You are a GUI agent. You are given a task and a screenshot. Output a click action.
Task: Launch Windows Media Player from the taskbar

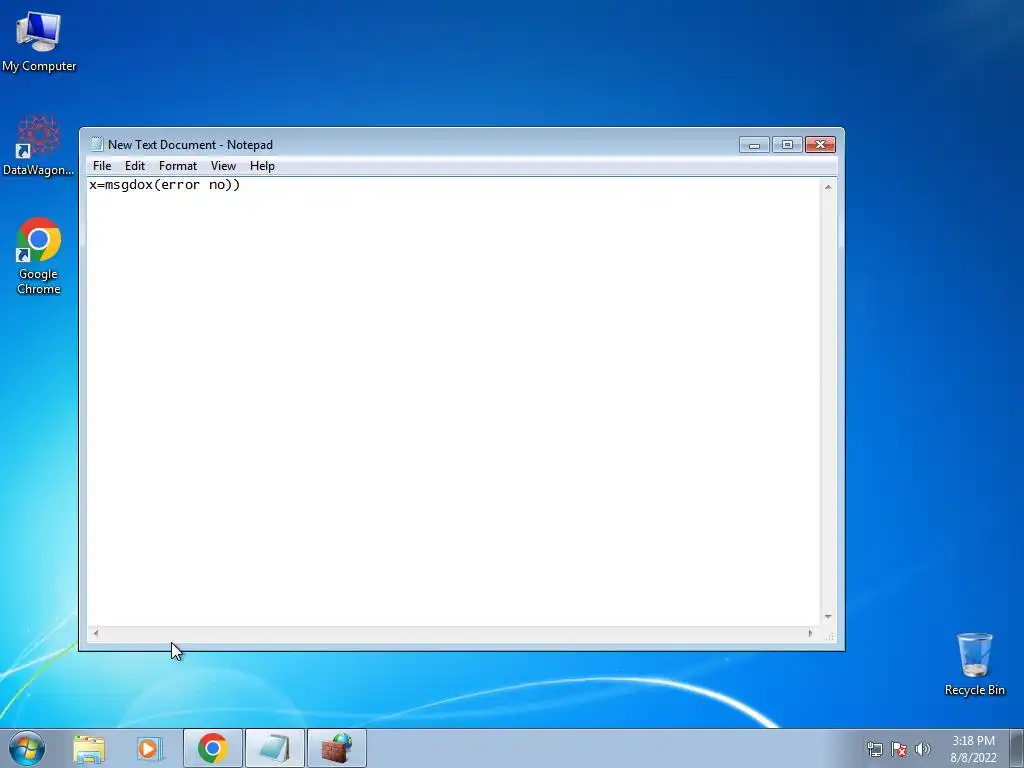150,749
